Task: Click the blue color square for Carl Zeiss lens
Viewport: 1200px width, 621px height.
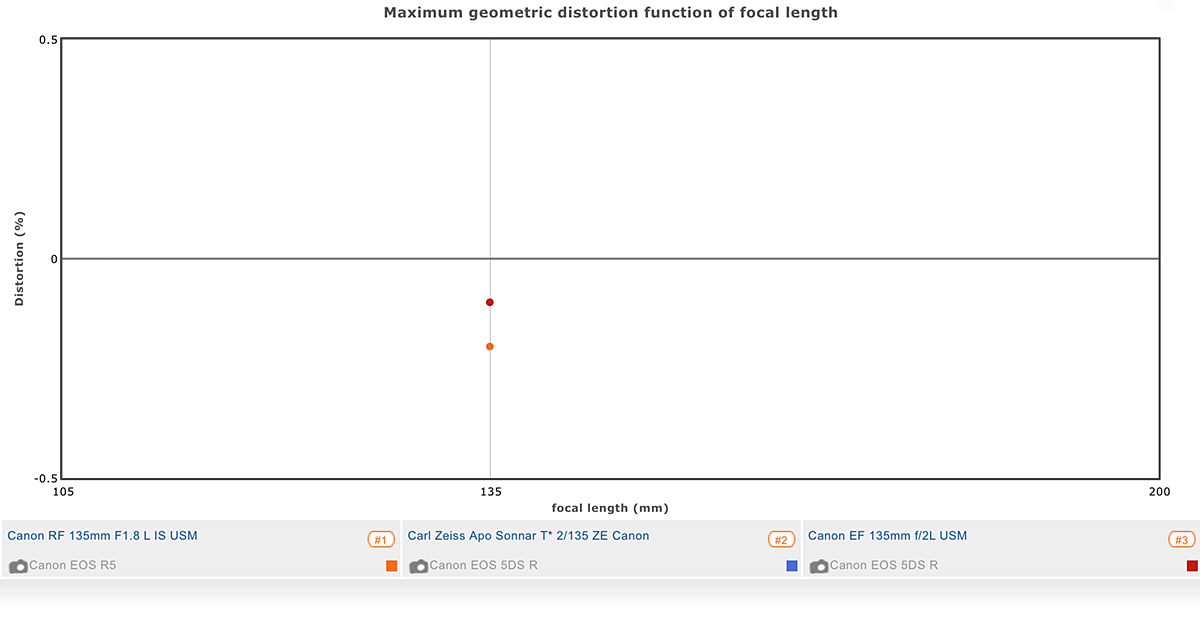Action: click(792, 566)
